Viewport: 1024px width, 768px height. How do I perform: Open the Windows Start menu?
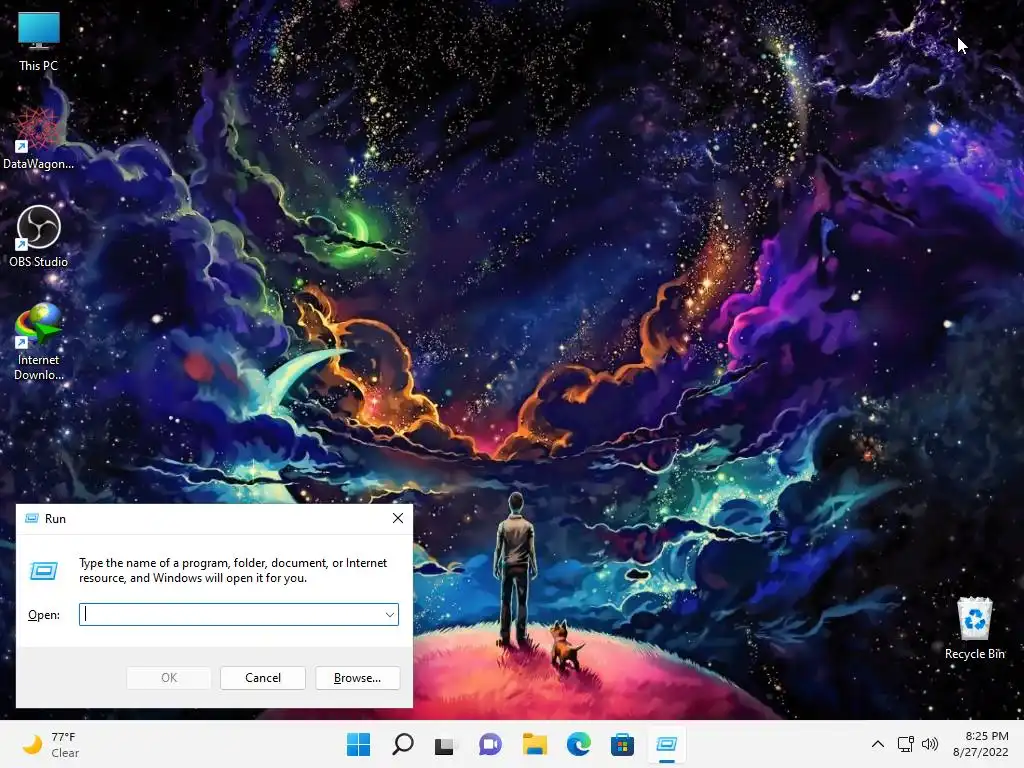[x=359, y=744]
